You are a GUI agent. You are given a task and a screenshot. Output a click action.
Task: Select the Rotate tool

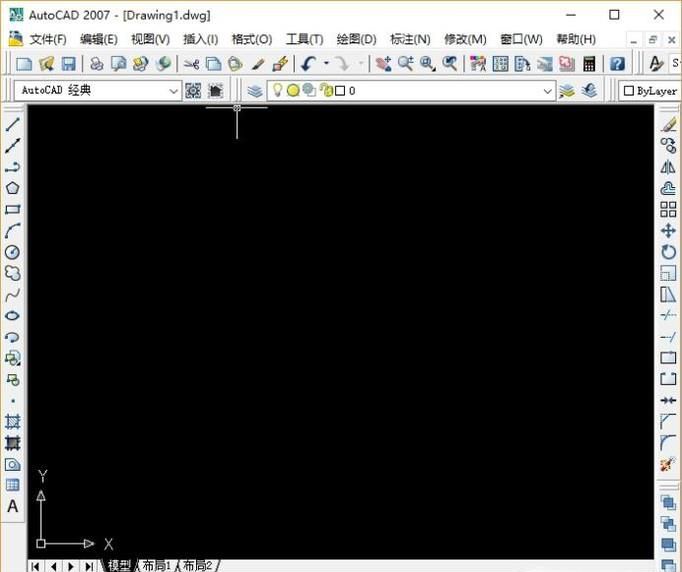pos(668,252)
